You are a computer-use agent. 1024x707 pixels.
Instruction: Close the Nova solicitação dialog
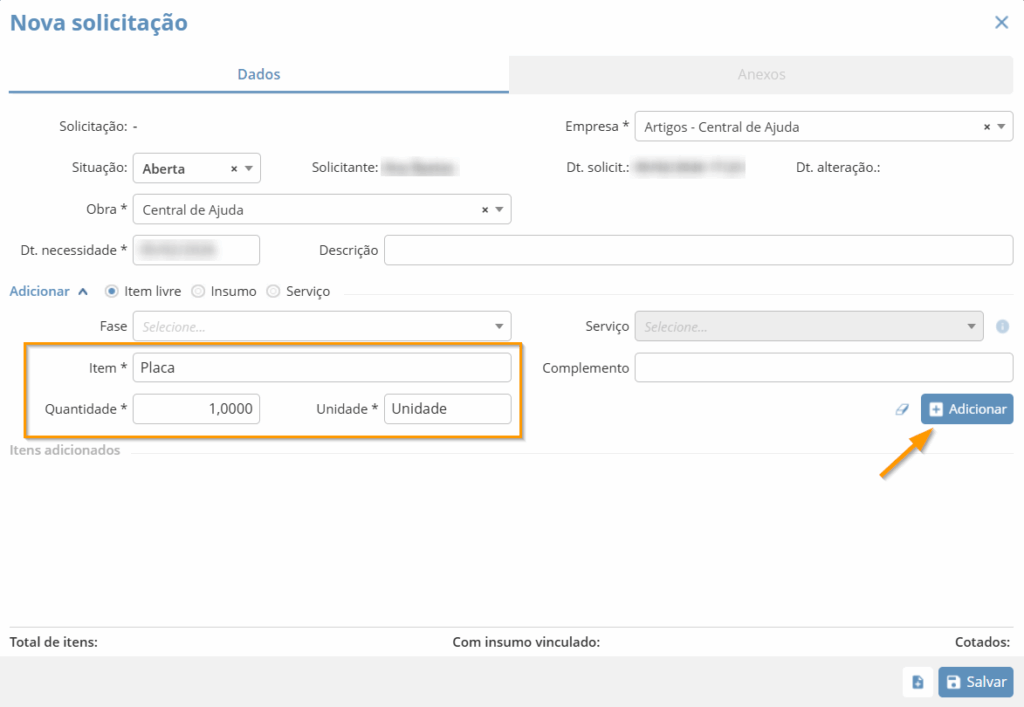(x=1001, y=22)
